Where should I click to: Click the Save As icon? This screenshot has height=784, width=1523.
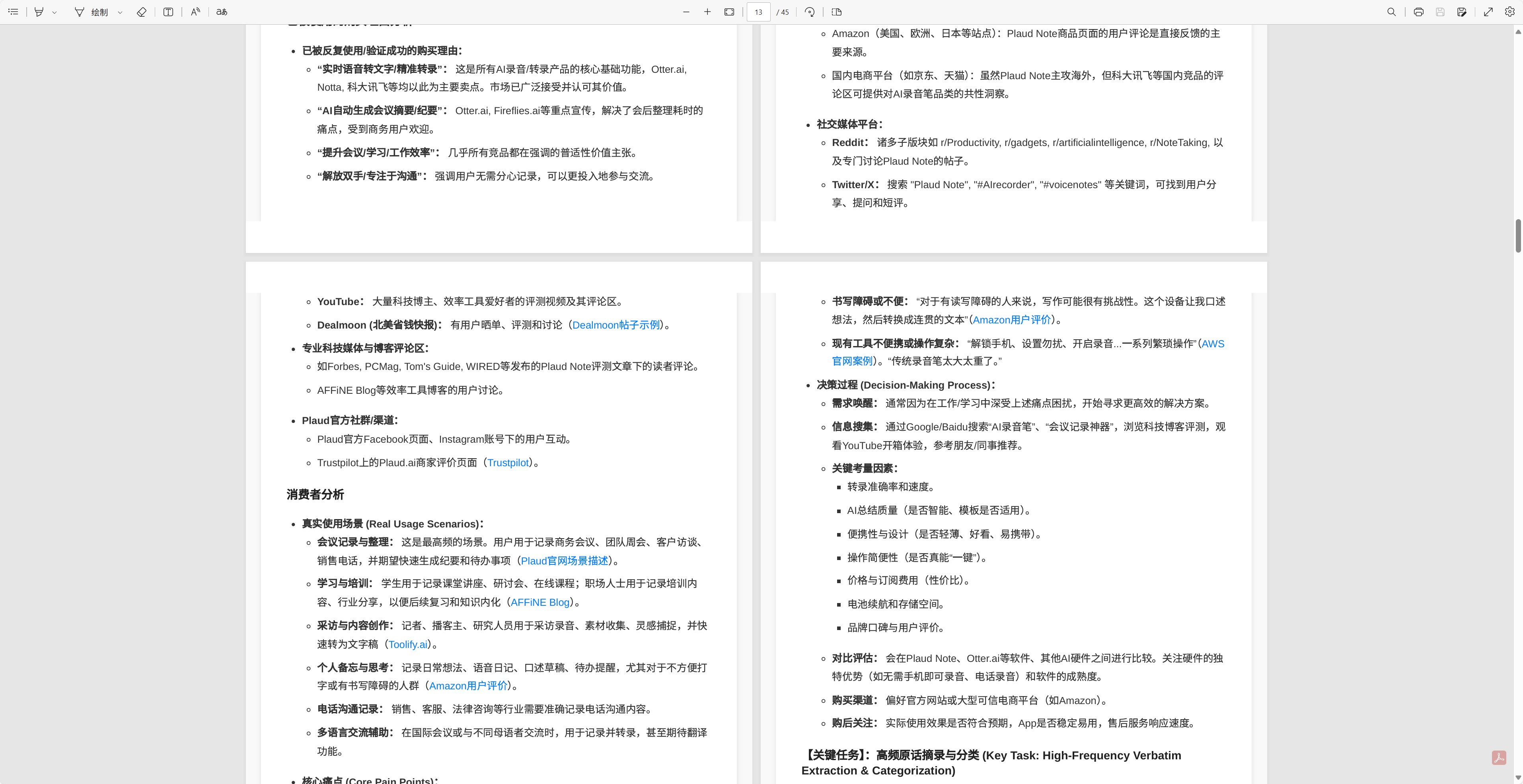click(1461, 12)
